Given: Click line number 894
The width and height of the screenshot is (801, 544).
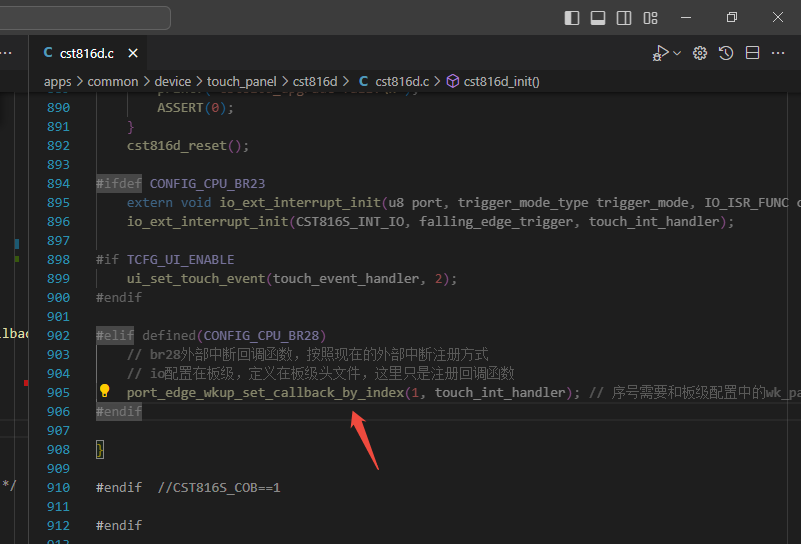Looking at the screenshot, I should tap(58, 184).
